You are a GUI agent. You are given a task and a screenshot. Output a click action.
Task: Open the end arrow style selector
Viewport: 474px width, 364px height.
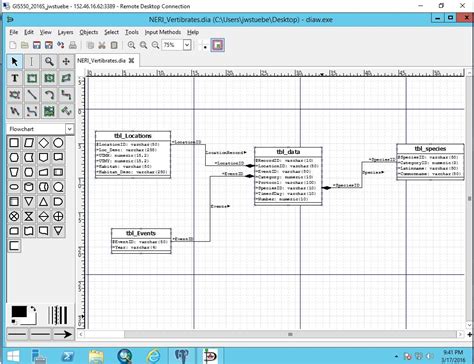coord(63,334)
